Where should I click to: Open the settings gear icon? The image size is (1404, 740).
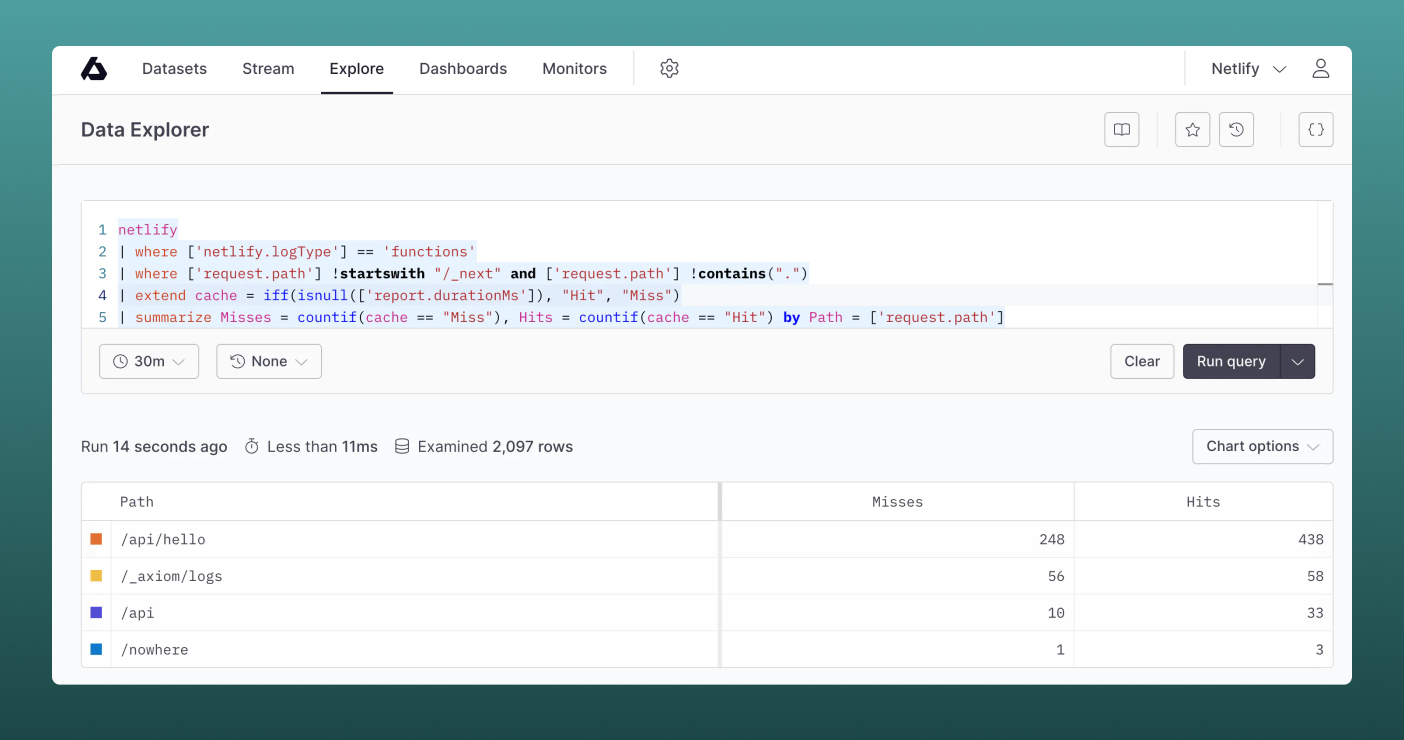[670, 69]
